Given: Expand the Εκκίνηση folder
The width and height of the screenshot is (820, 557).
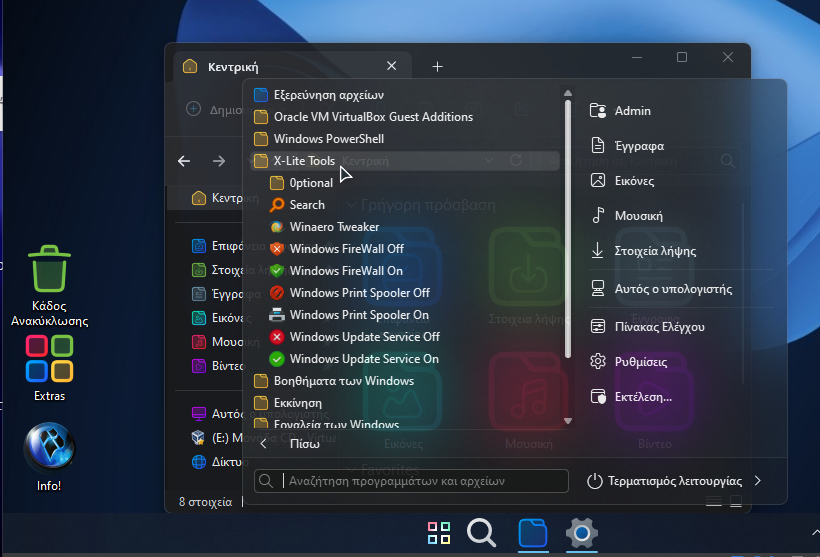Looking at the screenshot, I should pos(288,402).
